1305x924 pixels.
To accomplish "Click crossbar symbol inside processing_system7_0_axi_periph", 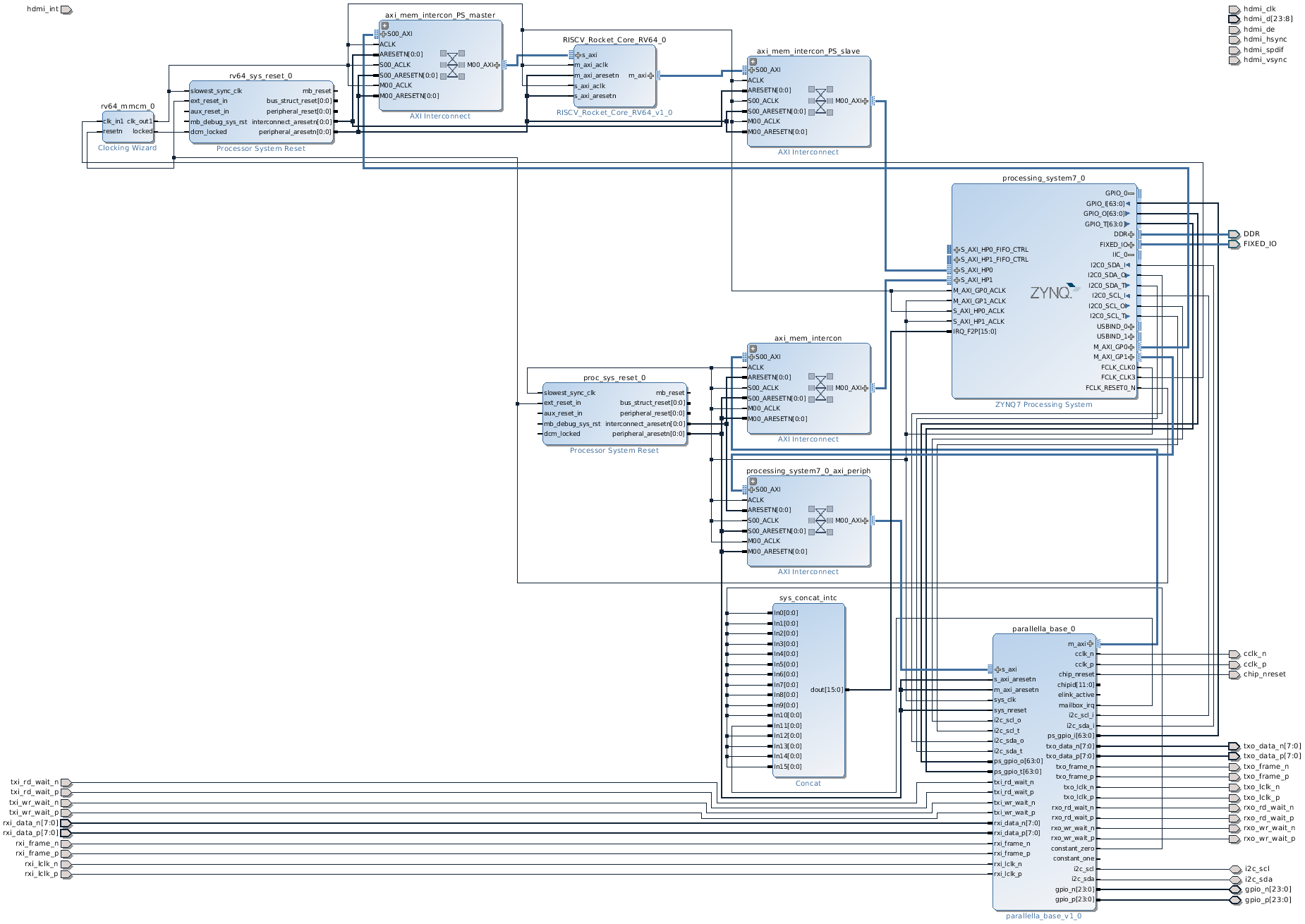I will click(821, 521).
